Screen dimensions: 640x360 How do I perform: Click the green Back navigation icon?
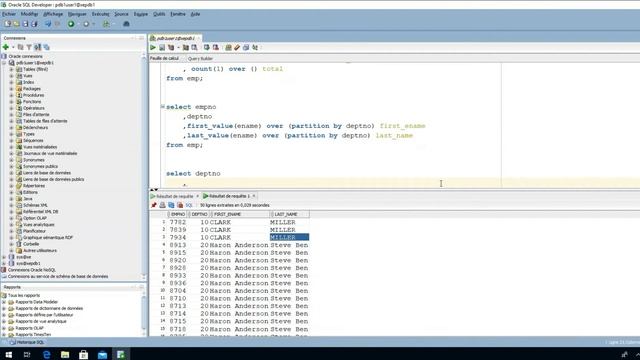tap(71, 24)
